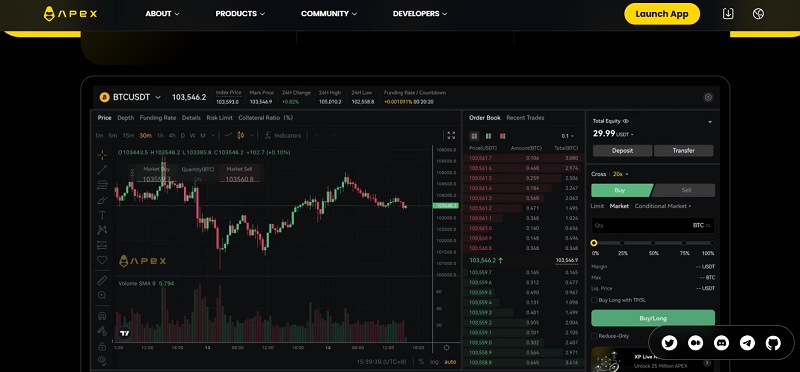The width and height of the screenshot is (800, 372).
Task: Open the Twitter social link
Action: [x=669, y=343]
